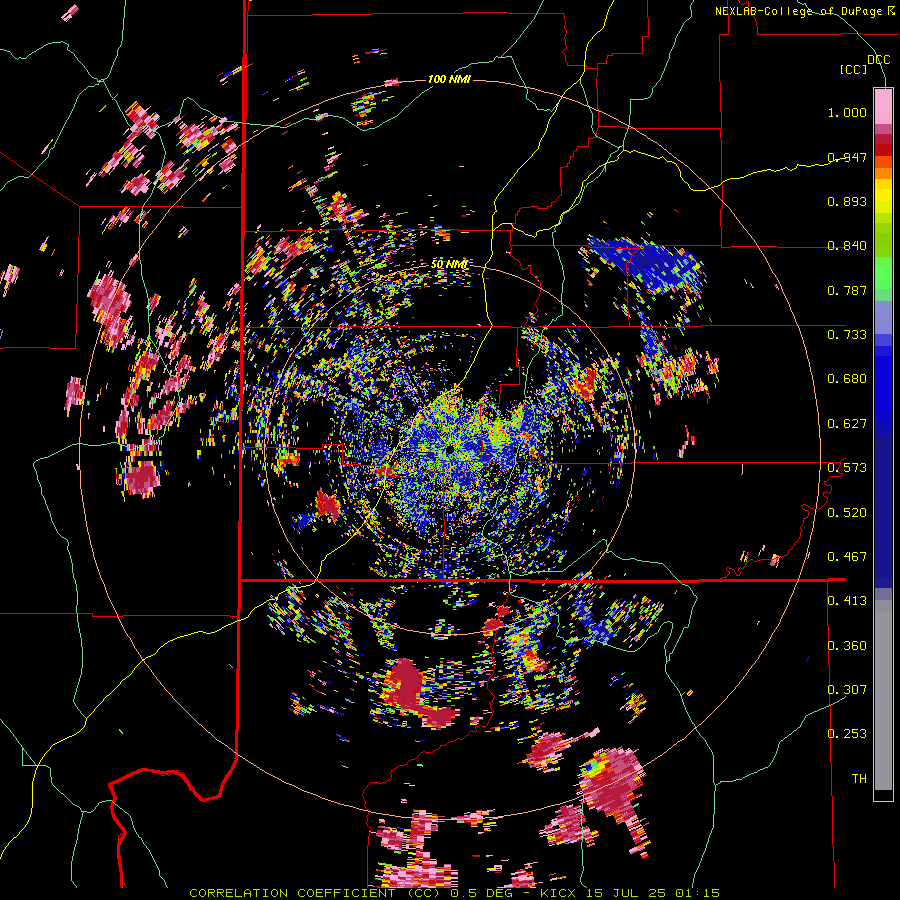This screenshot has height=900, width=900.
Task: Pick the bright green color scale segment
Action: (x=883, y=273)
